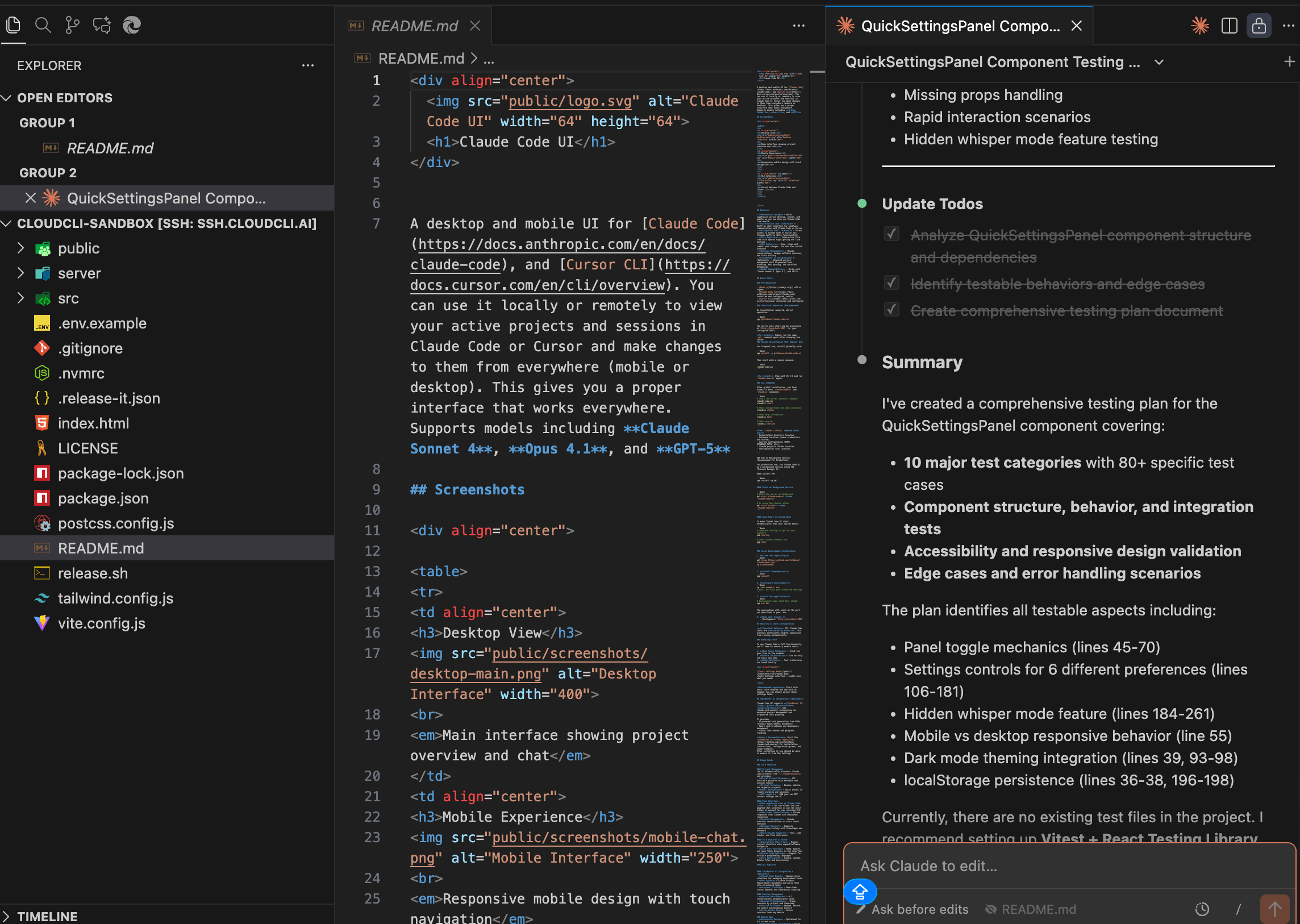Screen dimensions: 1300x924
Task: Uncheck the Create comprehensive testing plan todo
Action: [x=891, y=310]
